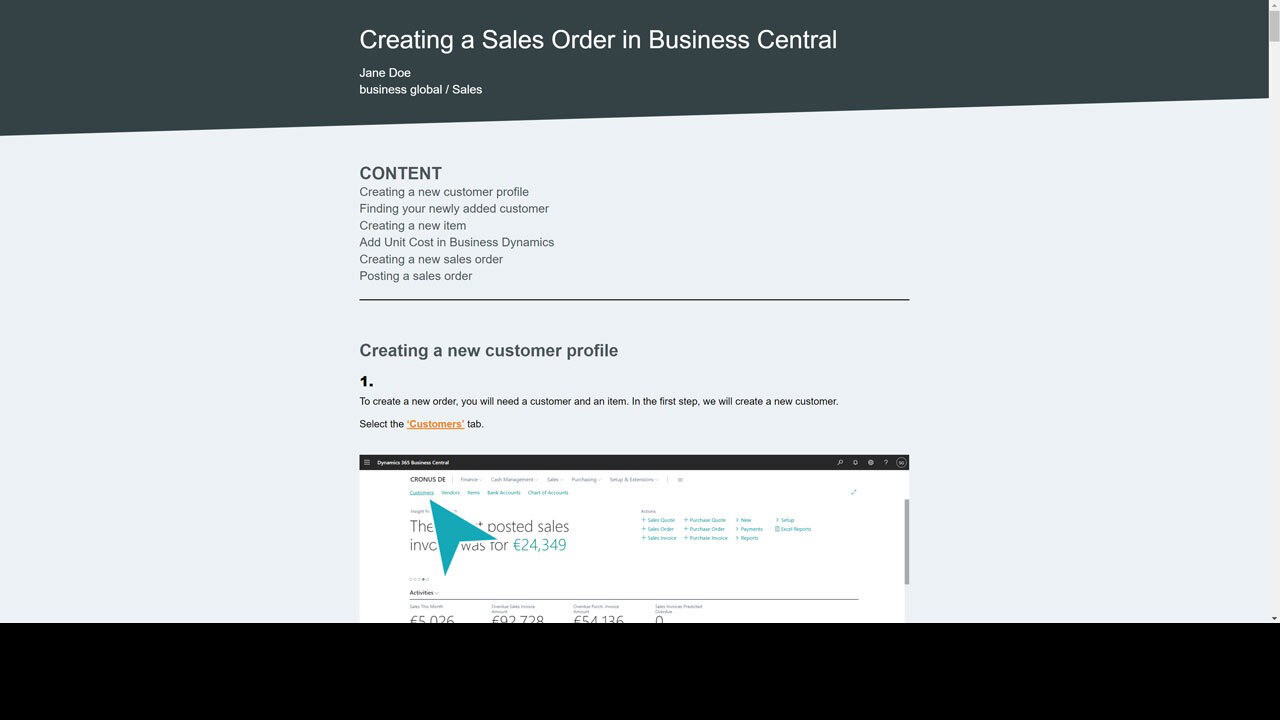Open the navigation overflow menu icon
This screenshot has width=1280, height=720.
coord(680,480)
